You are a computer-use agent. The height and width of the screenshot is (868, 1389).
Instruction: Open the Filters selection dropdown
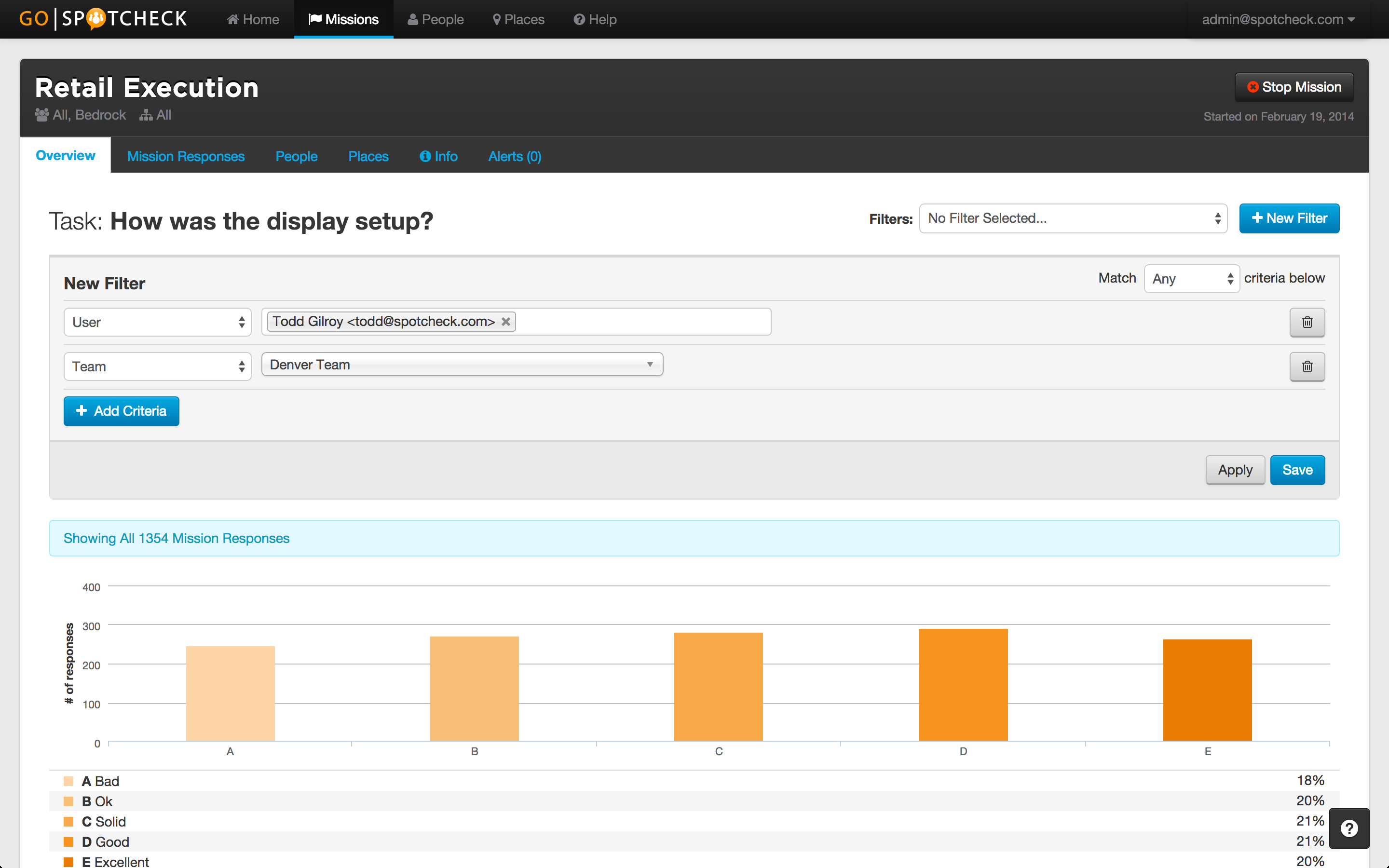pyautogui.click(x=1073, y=218)
